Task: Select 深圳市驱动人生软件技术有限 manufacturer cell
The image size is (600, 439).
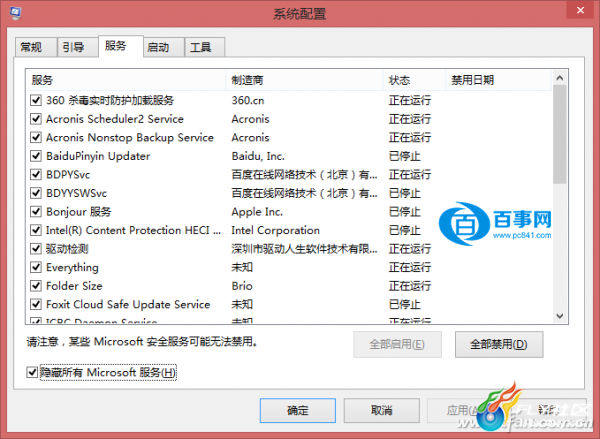Action: click(304, 249)
